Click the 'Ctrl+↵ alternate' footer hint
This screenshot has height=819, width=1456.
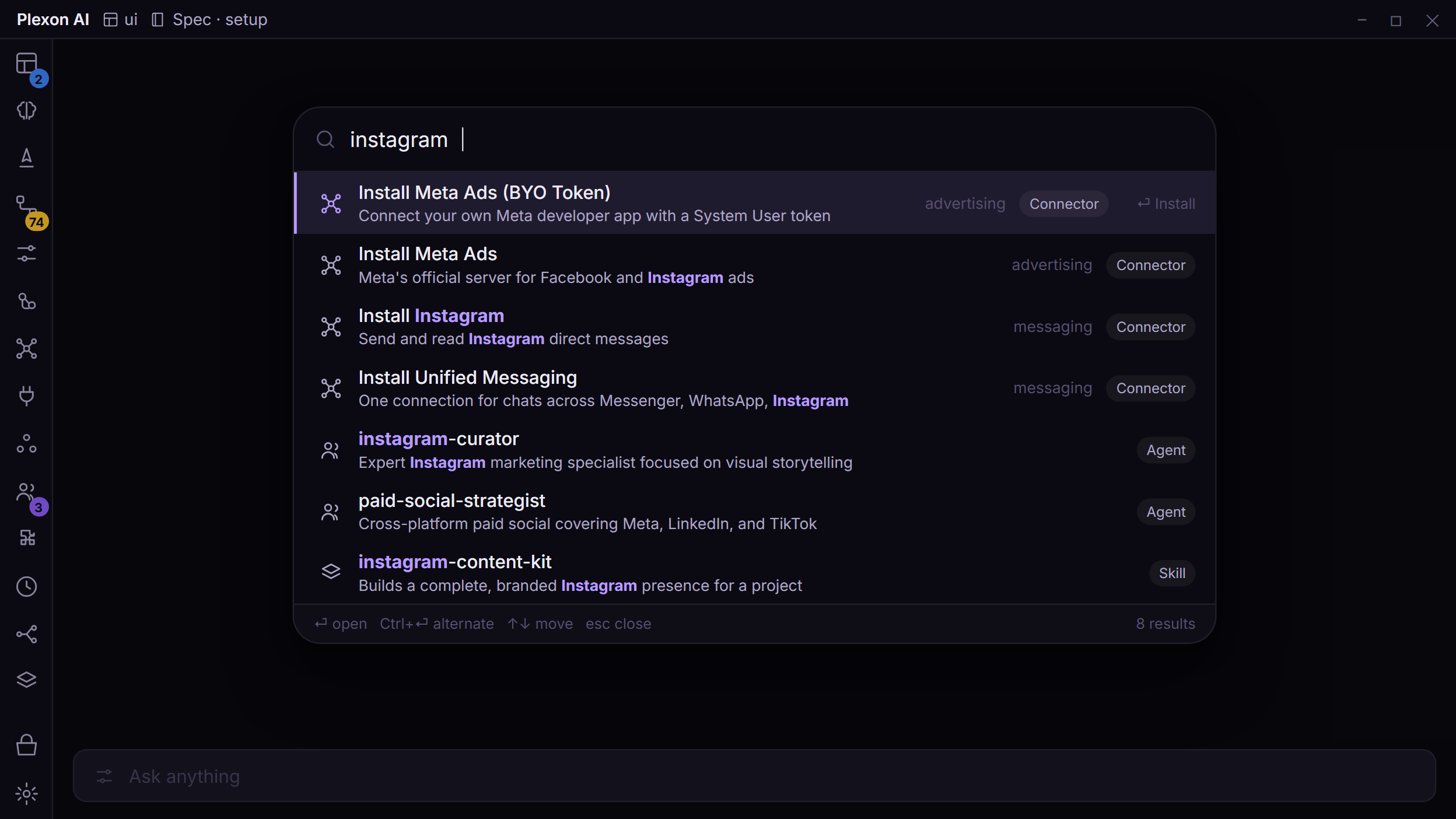[x=437, y=624]
